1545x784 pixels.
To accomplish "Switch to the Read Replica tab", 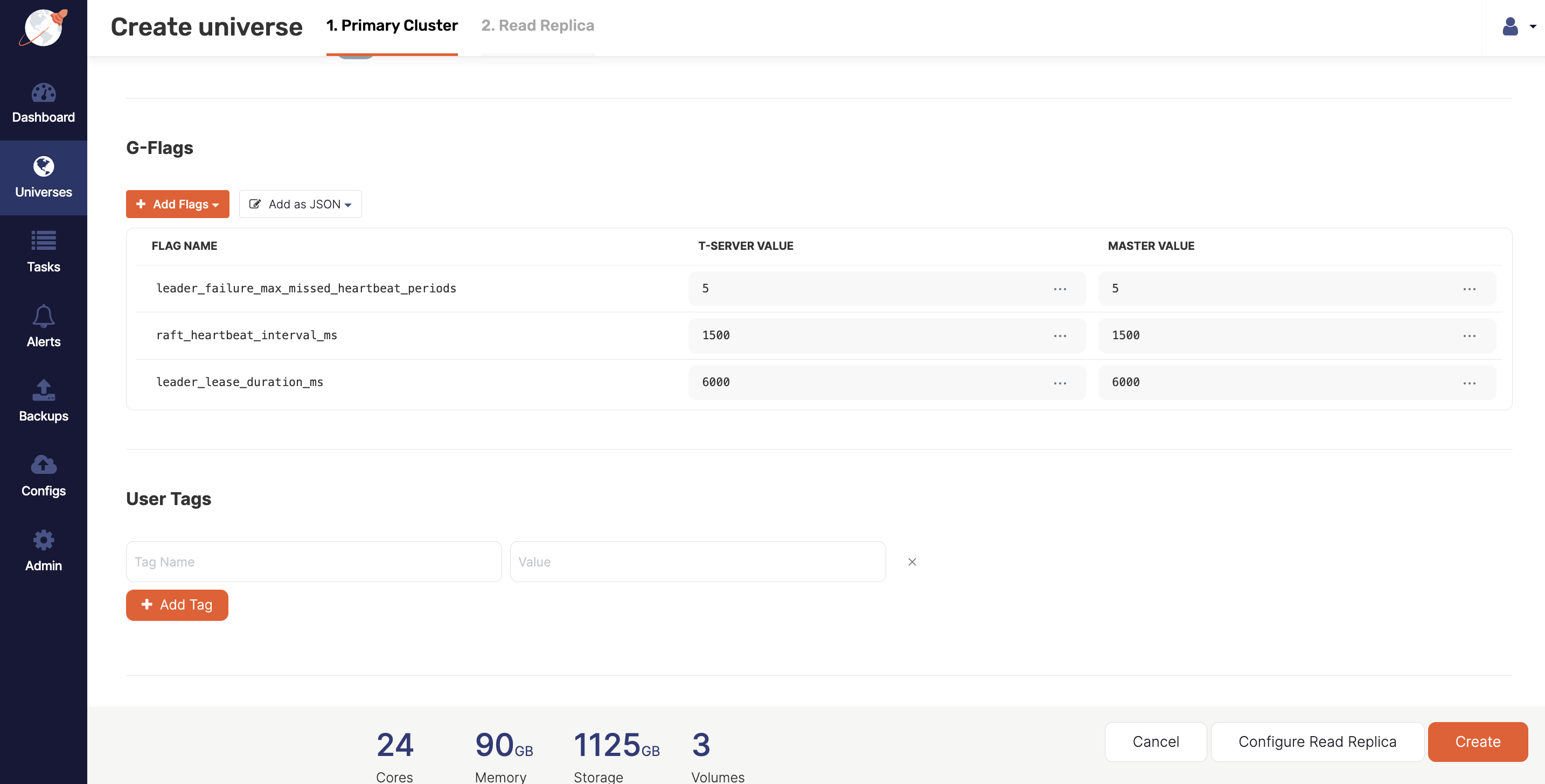I will click(538, 25).
